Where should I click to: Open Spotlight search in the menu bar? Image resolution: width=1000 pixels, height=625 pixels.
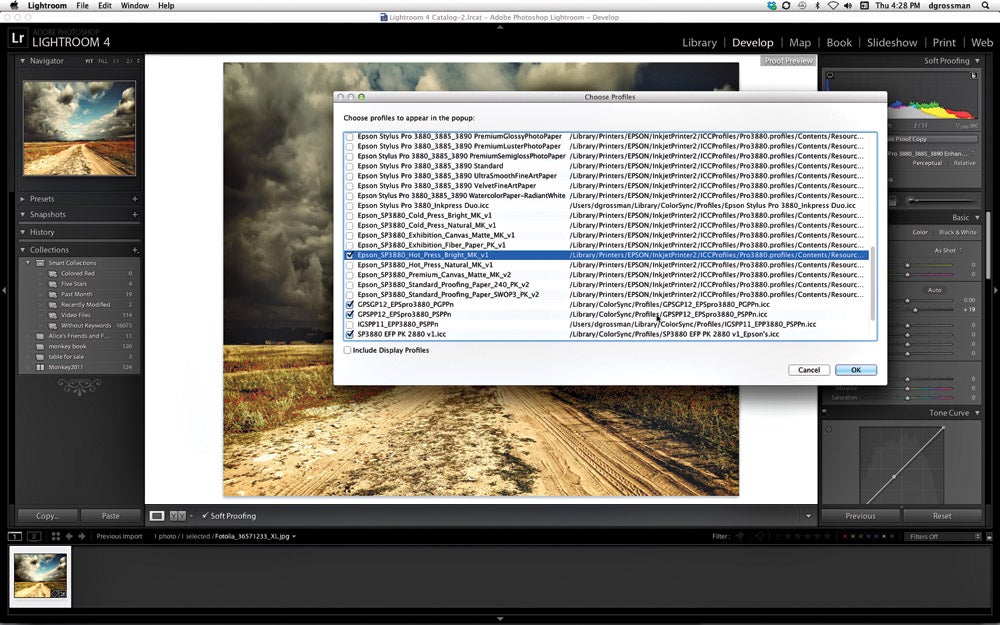[x=985, y=6]
